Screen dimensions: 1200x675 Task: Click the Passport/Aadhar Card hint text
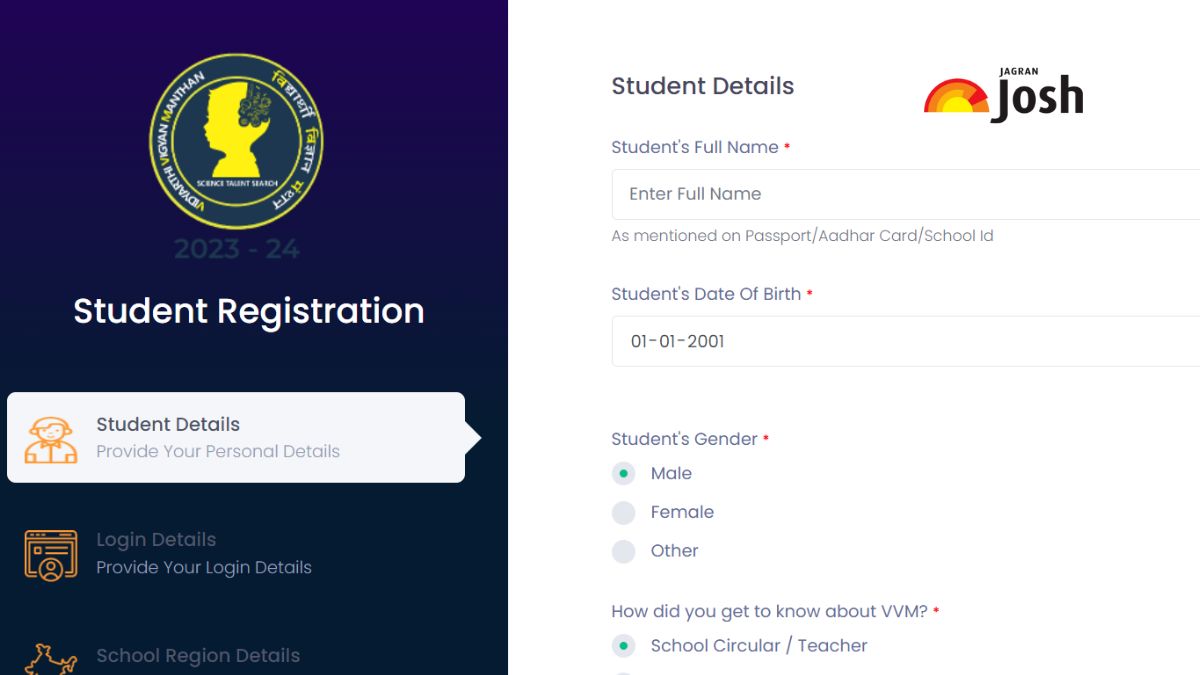click(803, 236)
